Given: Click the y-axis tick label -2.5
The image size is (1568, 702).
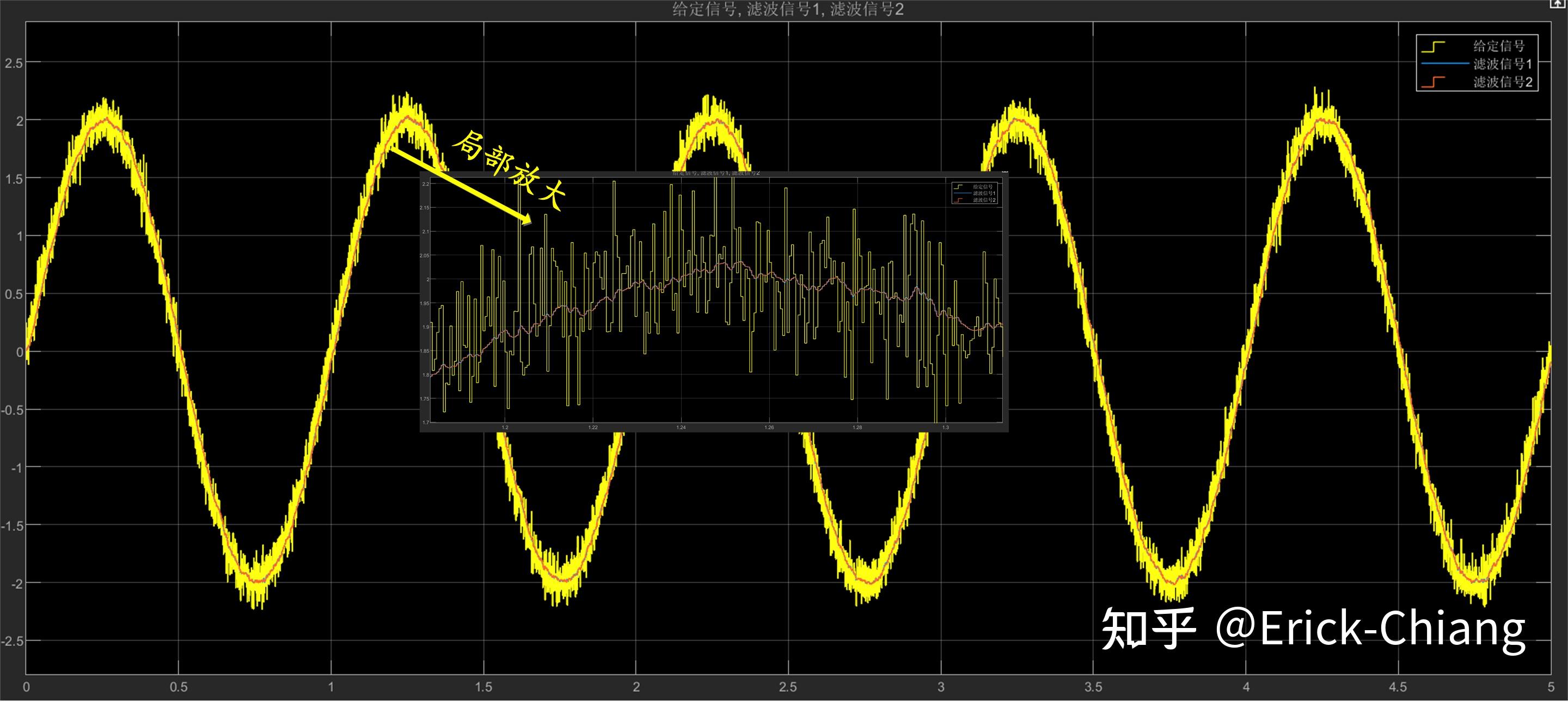Looking at the screenshot, I should pyautogui.click(x=12, y=641).
